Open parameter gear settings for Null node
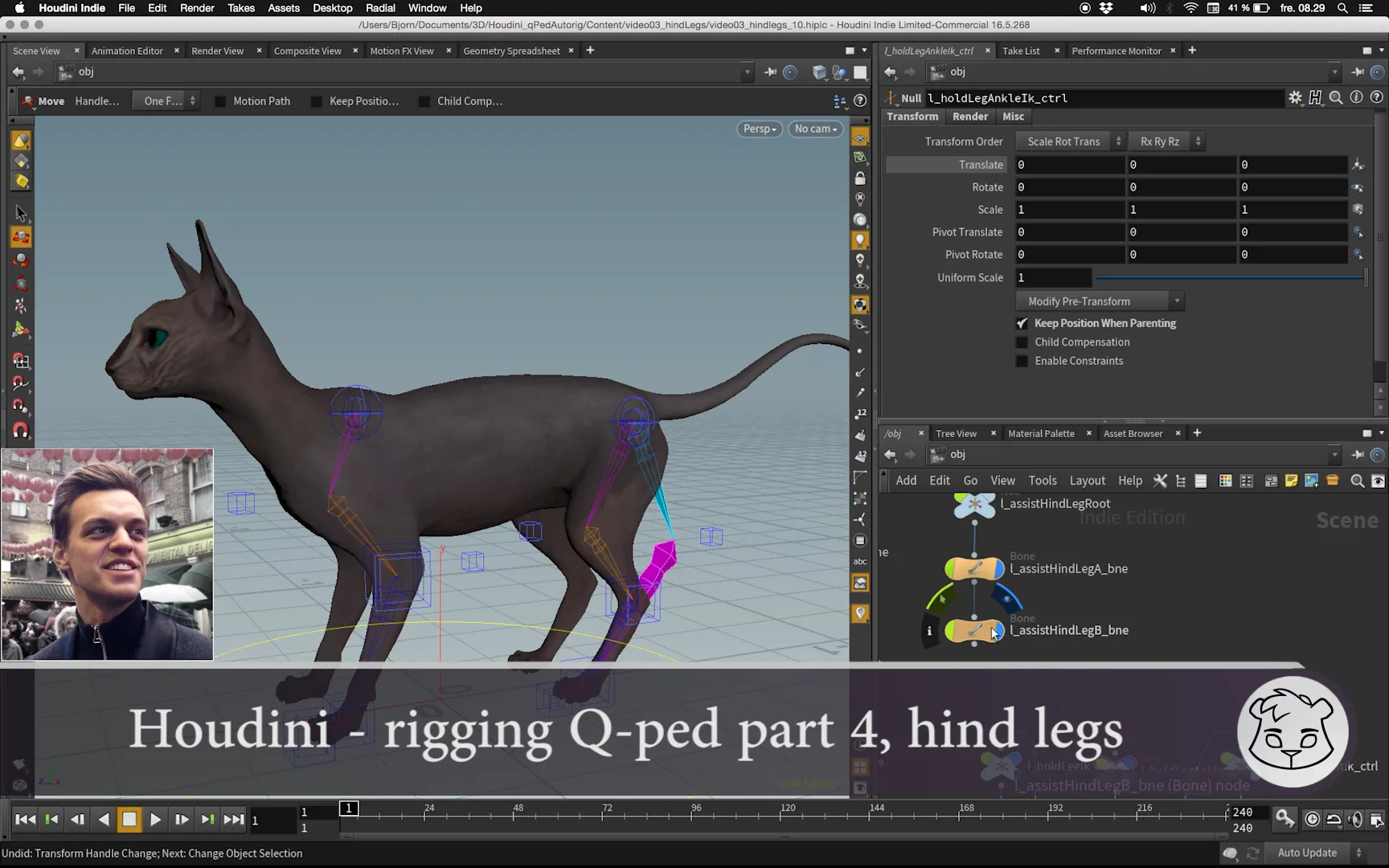This screenshot has width=1389, height=868. (1295, 97)
